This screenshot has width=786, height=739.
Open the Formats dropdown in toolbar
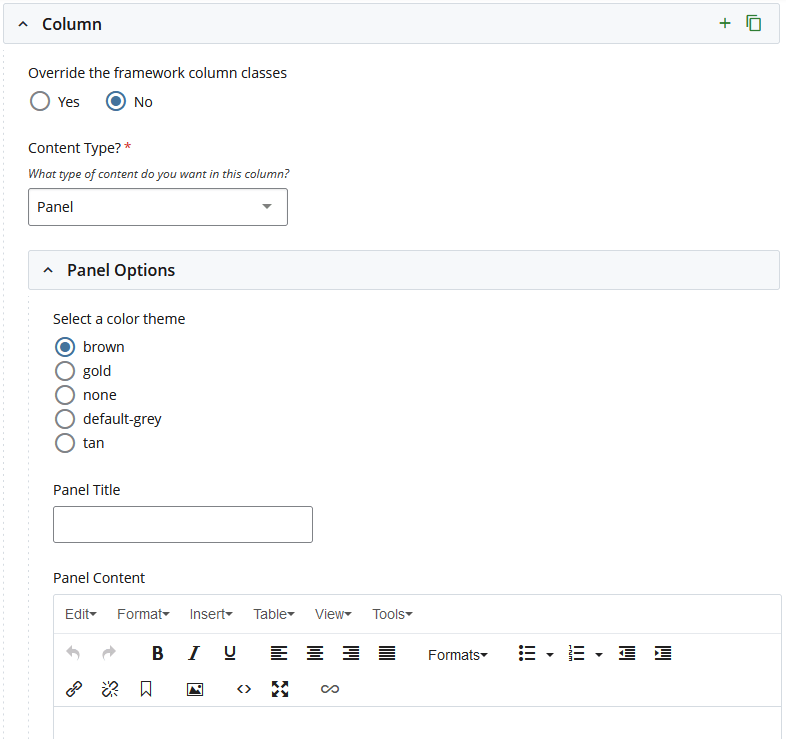point(457,655)
